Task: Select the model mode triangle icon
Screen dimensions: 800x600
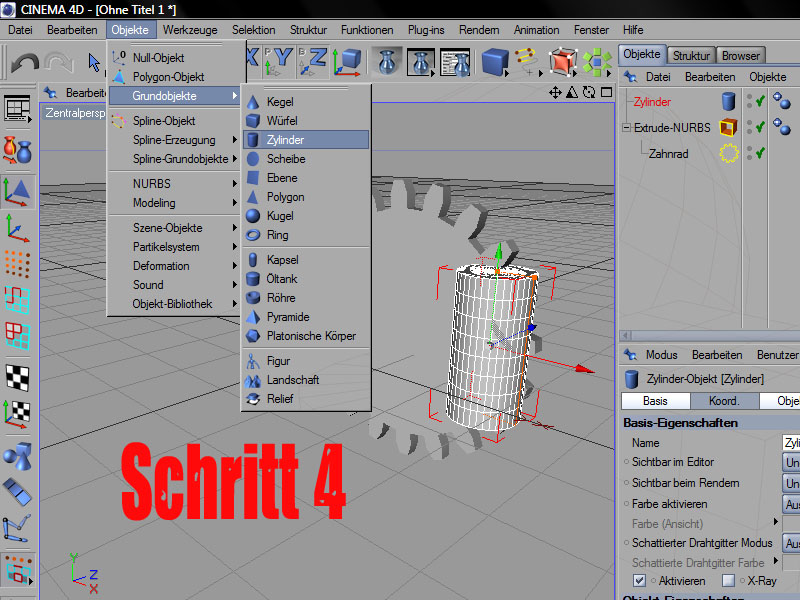Action: [x=17, y=191]
